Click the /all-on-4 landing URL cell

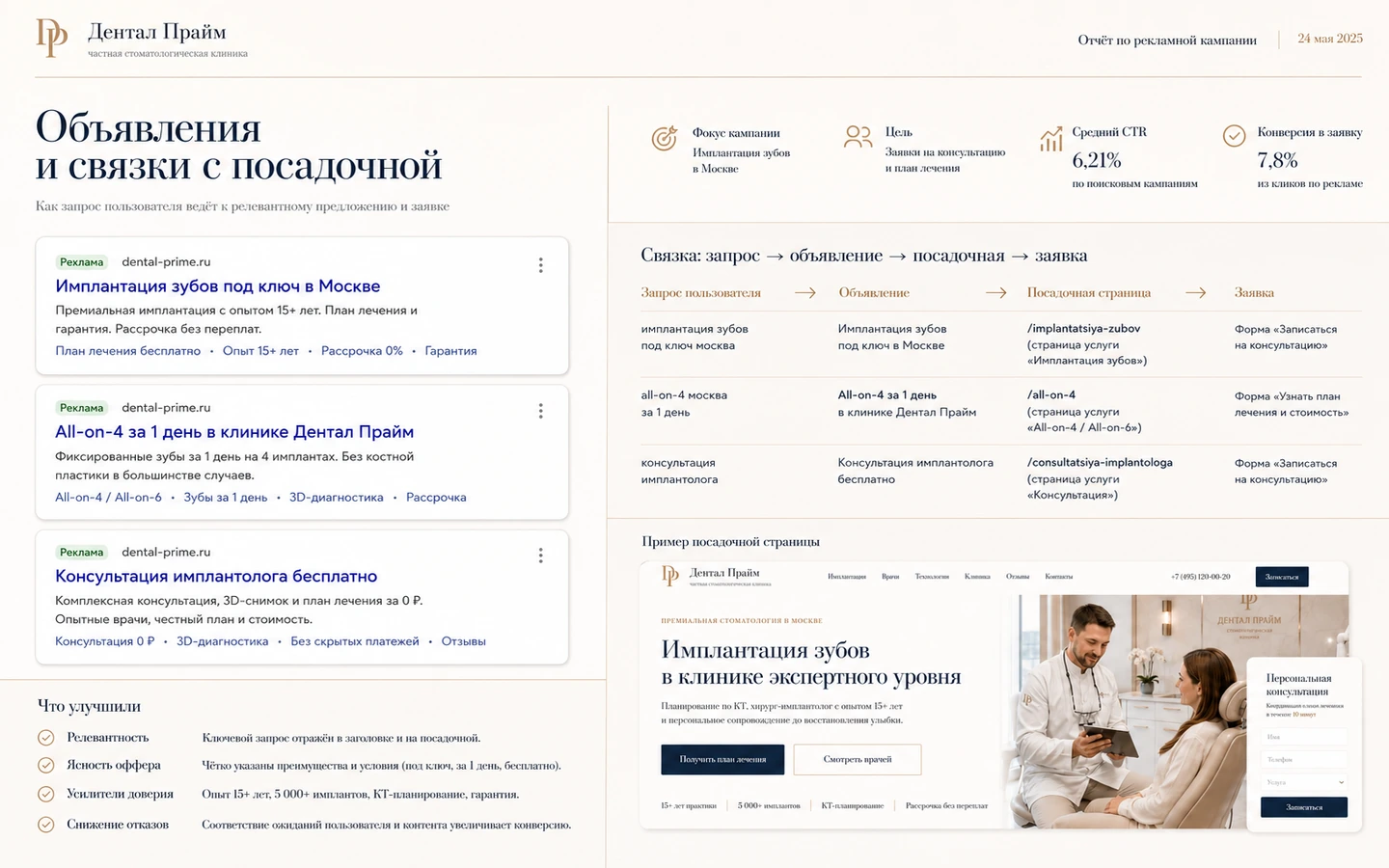(1084, 411)
